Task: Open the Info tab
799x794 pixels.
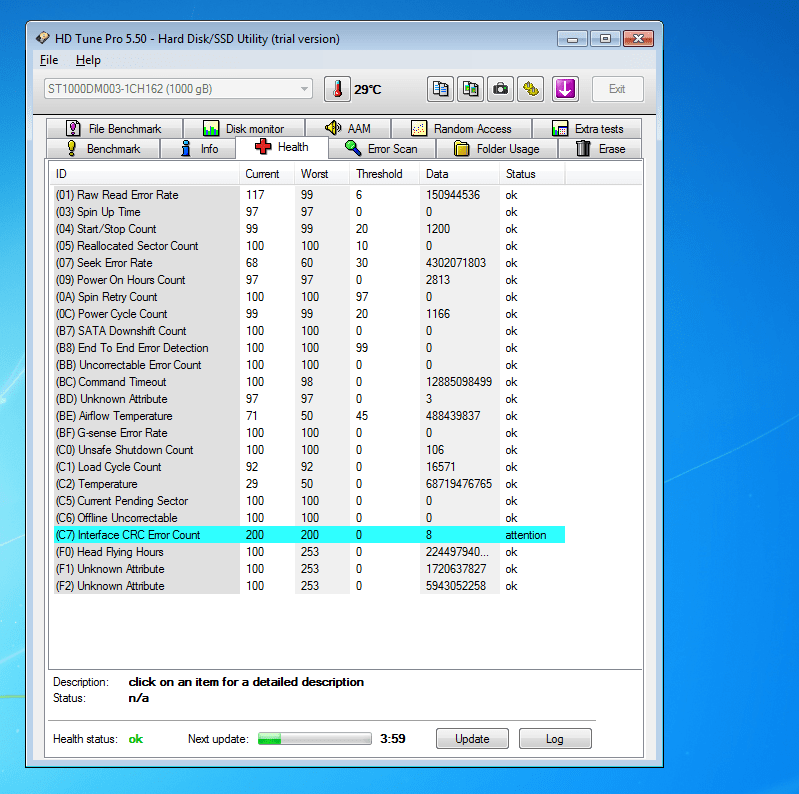Action: 198,149
